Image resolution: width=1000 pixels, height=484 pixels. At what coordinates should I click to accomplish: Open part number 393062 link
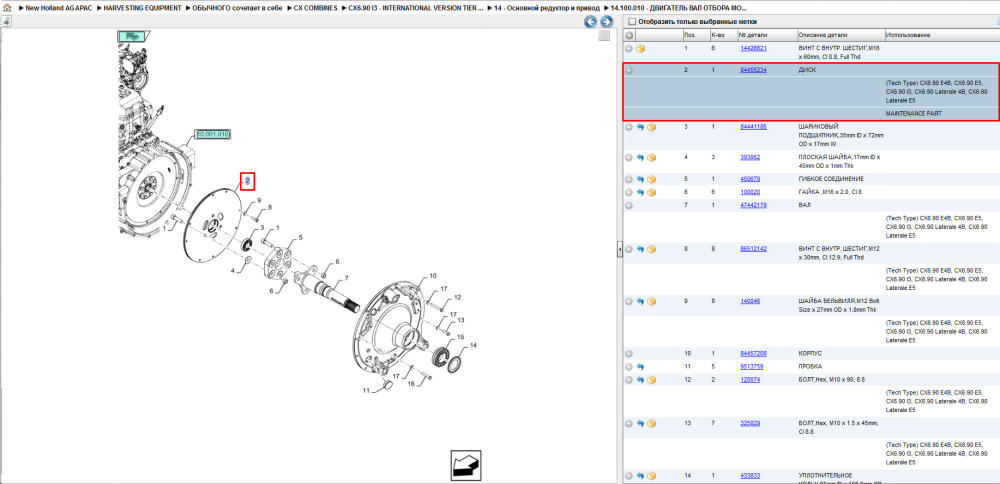(750, 157)
